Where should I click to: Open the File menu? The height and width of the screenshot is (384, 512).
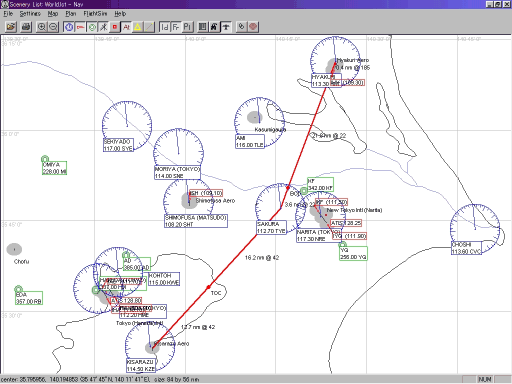tap(8, 14)
